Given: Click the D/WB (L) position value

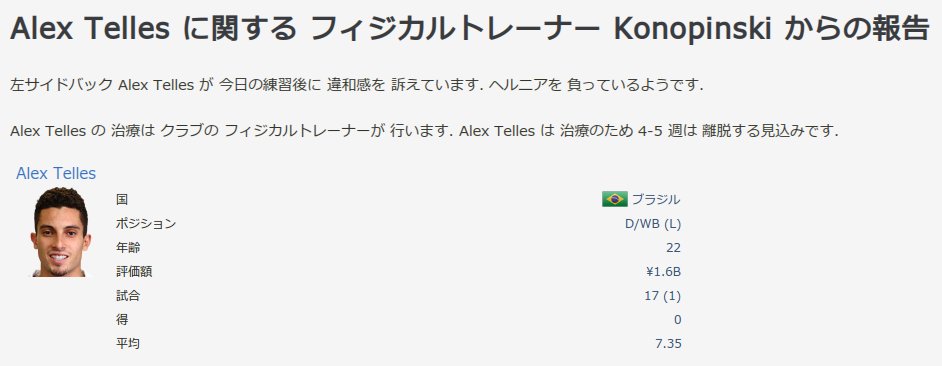Looking at the screenshot, I should click(653, 224).
